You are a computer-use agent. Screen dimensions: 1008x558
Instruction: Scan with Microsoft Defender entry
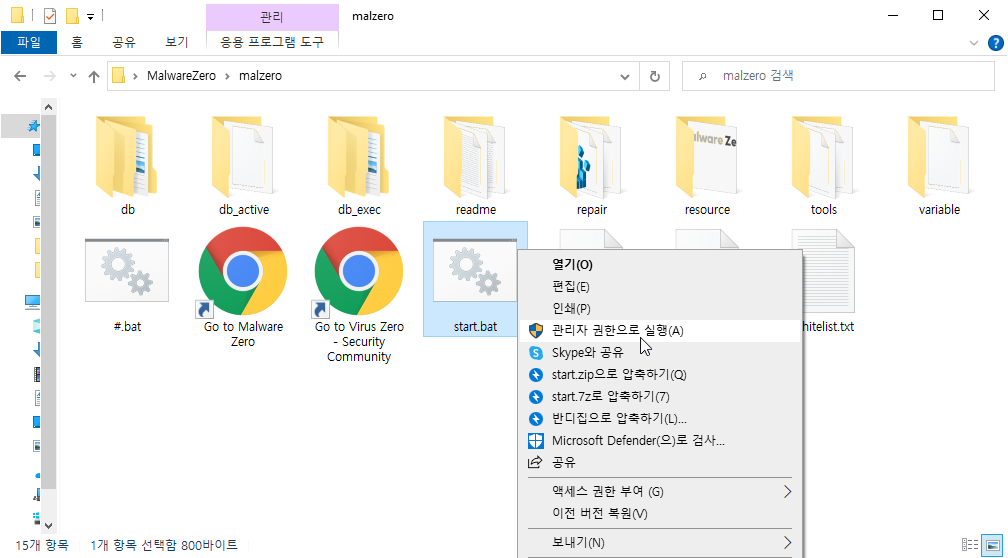click(660, 440)
